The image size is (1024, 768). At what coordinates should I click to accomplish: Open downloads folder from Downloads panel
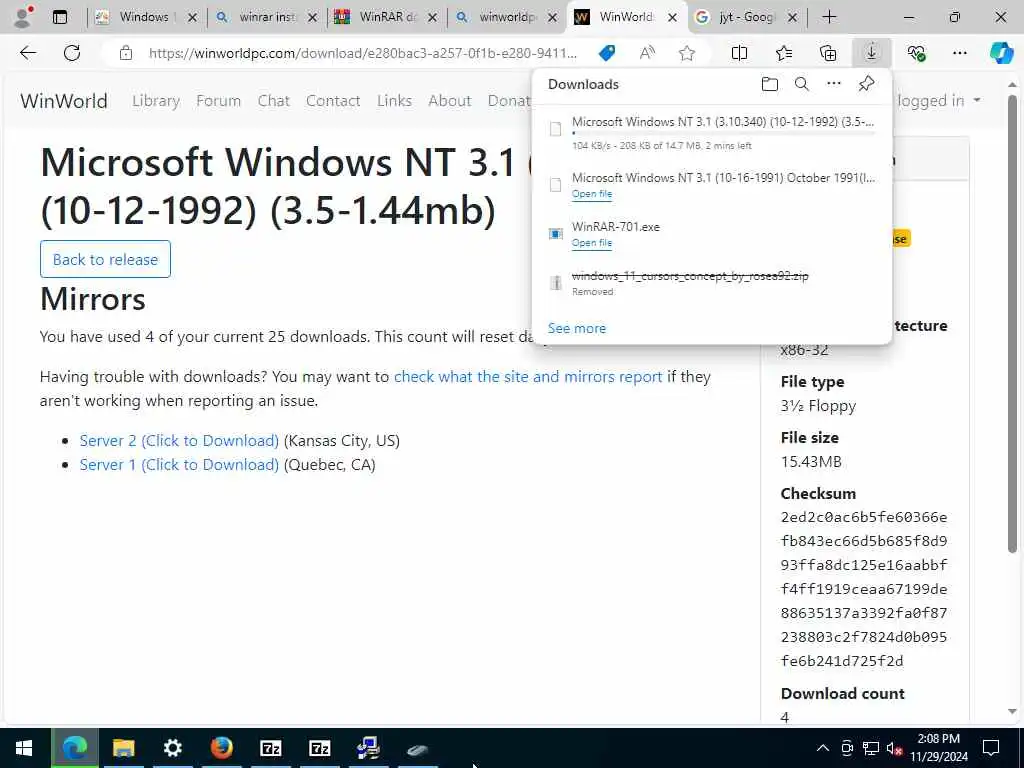pos(770,84)
